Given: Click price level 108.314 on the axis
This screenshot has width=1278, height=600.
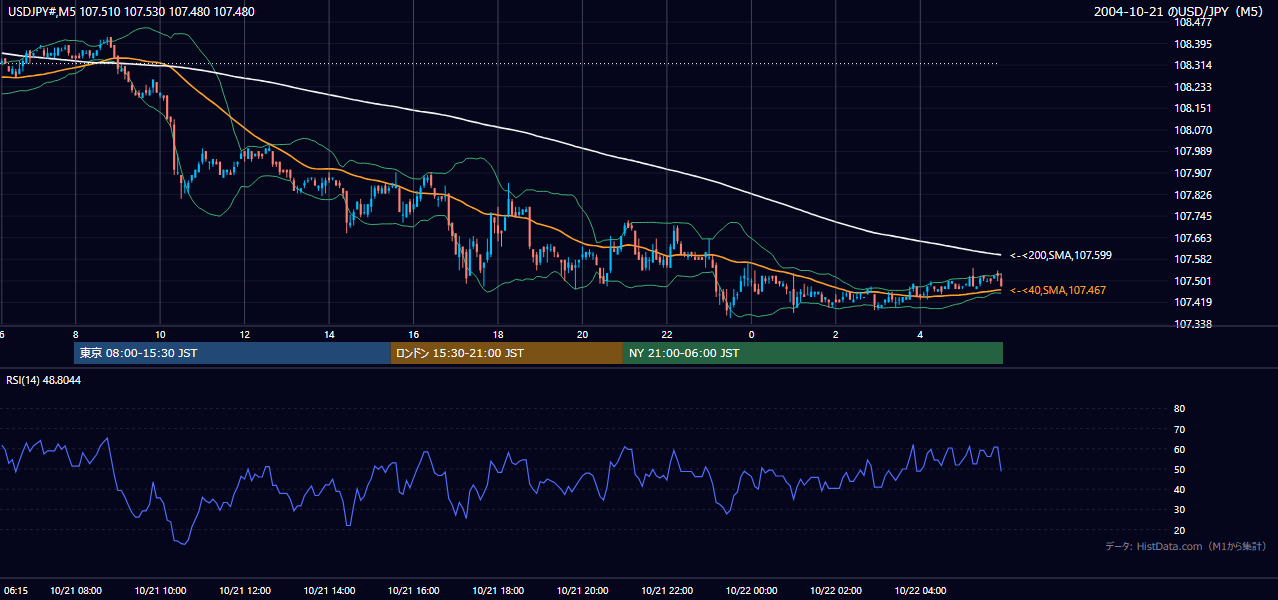Looking at the screenshot, I should click(1192, 65).
